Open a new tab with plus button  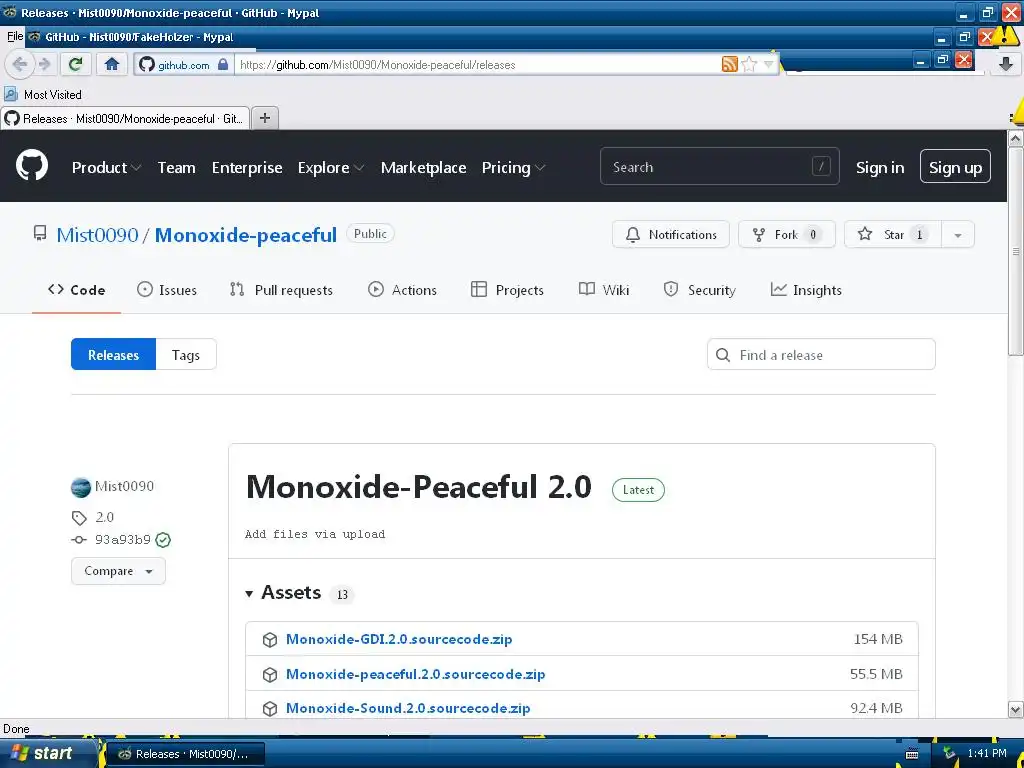[x=264, y=118]
